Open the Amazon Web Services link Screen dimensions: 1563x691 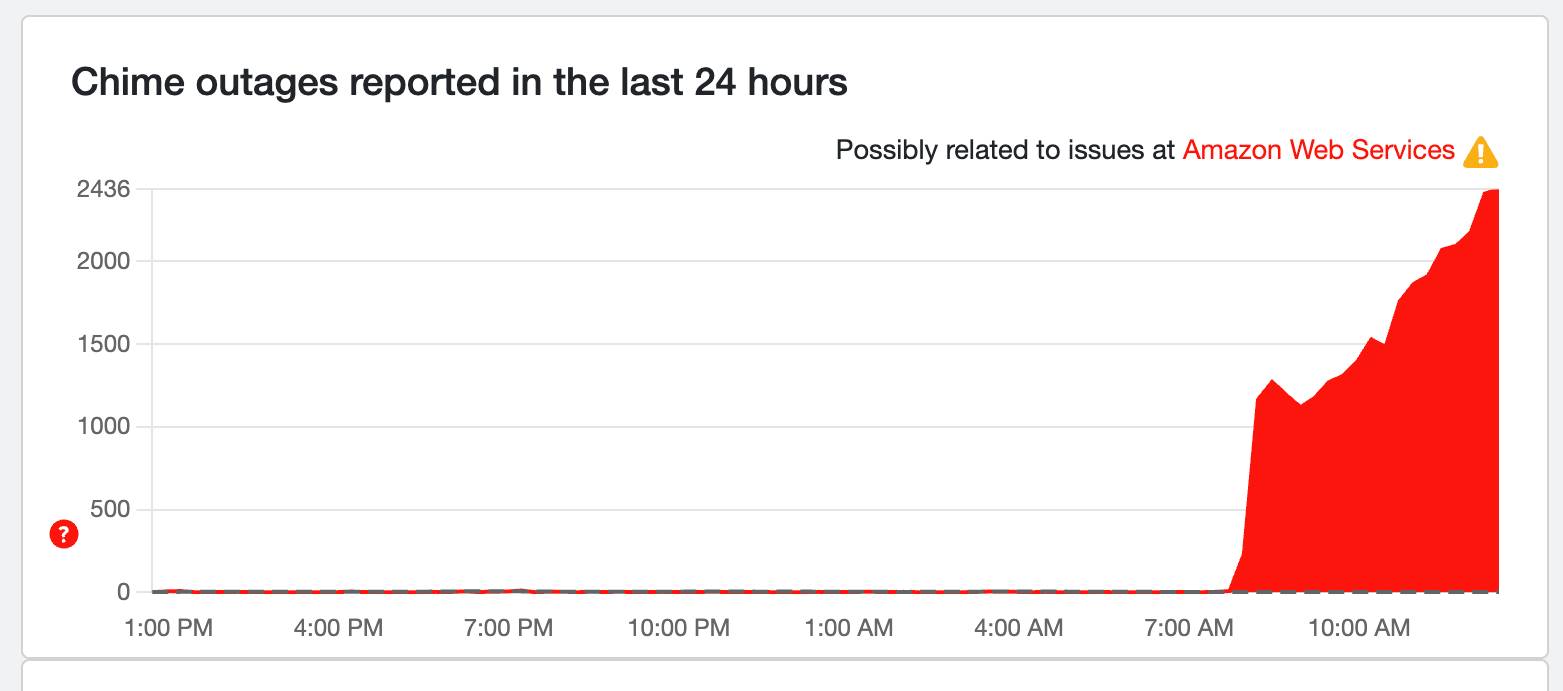point(1318,150)
